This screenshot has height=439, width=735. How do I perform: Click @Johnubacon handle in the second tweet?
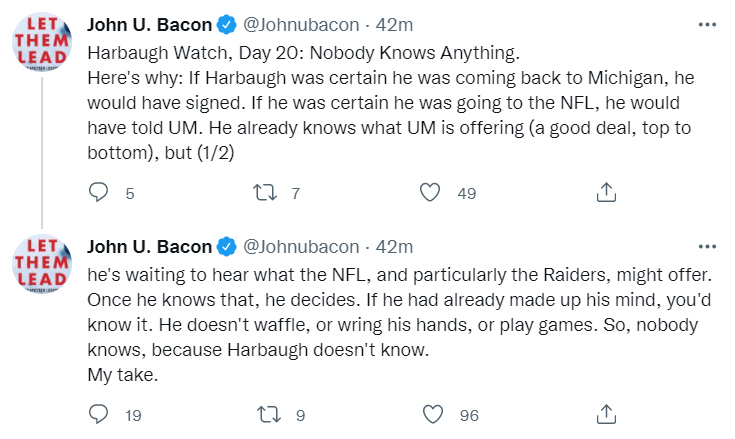(301, 247)
